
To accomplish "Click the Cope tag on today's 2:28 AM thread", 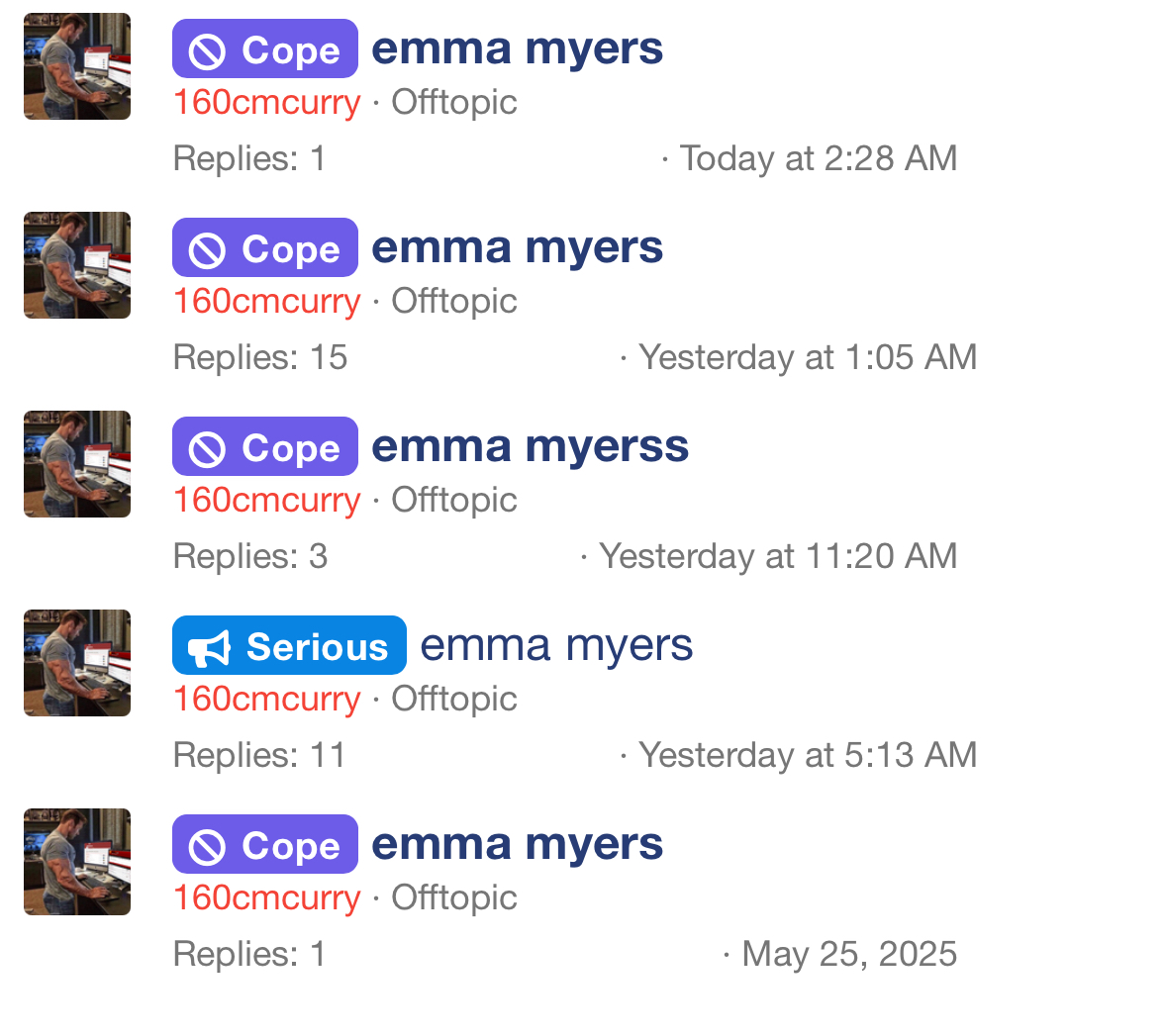I will (x=264, y=49).
